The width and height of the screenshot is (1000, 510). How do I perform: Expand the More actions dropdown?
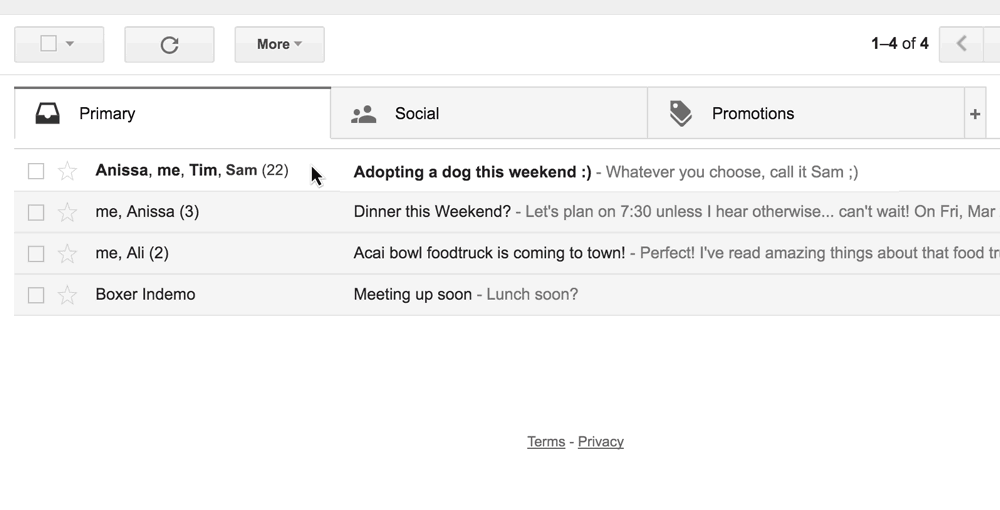tap(279, 45)
